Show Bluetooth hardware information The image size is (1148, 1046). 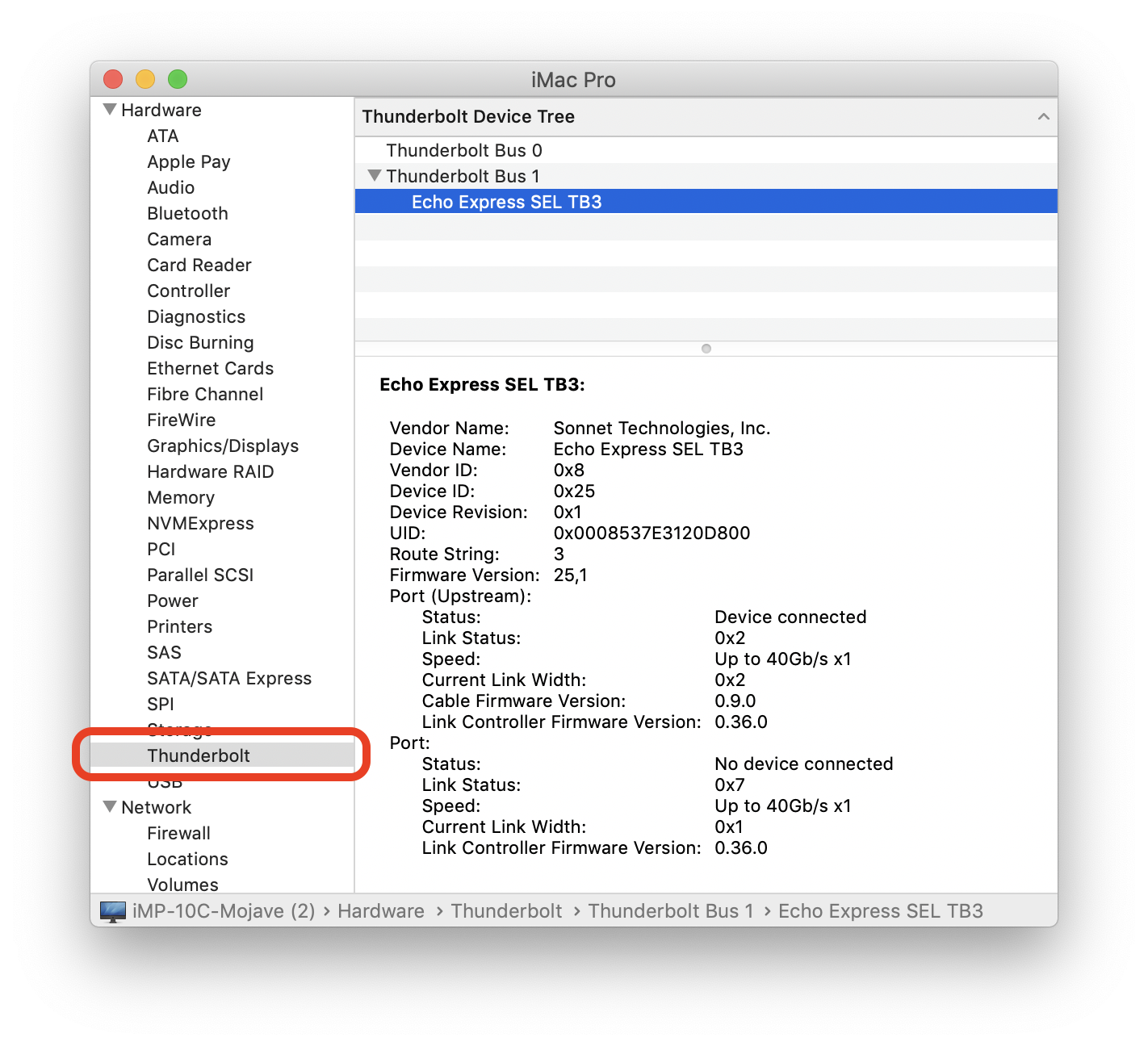(x=188, y=213)
